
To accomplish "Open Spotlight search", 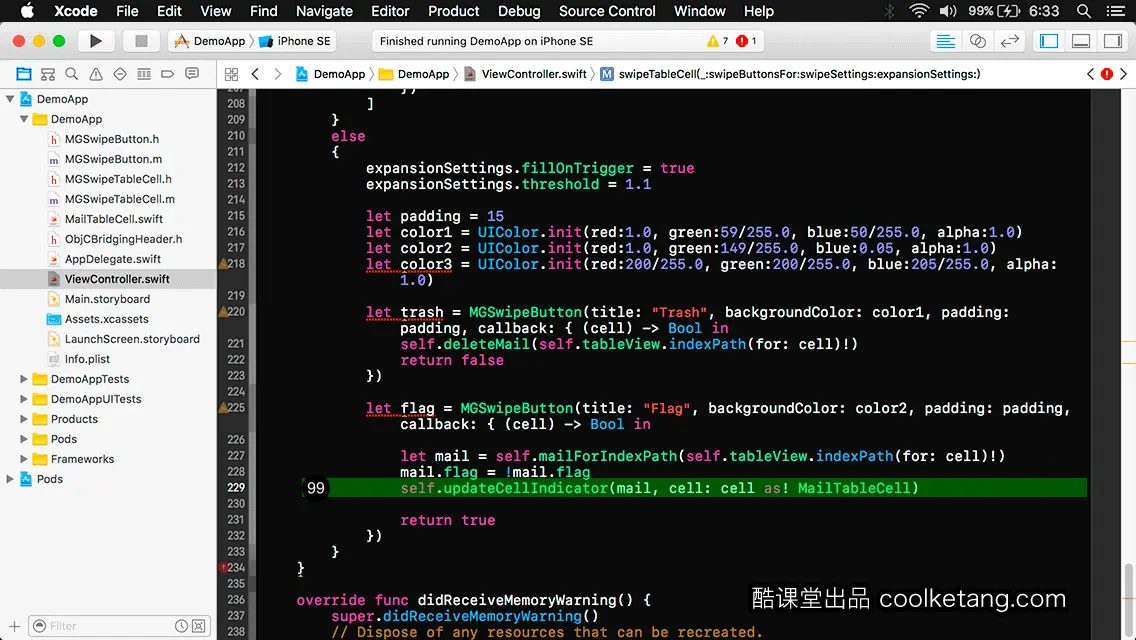I will [1084, 11].
